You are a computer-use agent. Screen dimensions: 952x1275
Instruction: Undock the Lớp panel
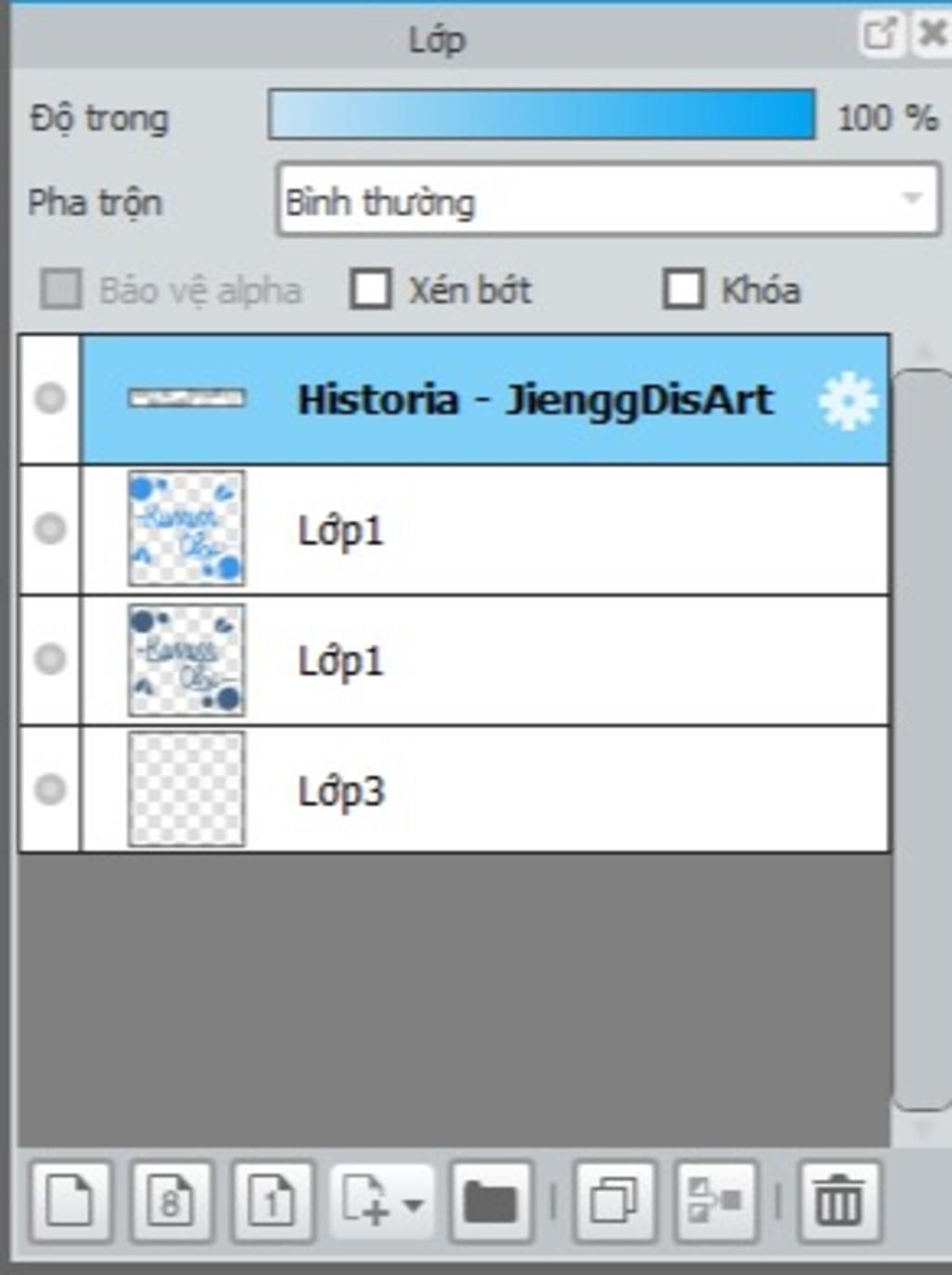(x=879, y=35)
